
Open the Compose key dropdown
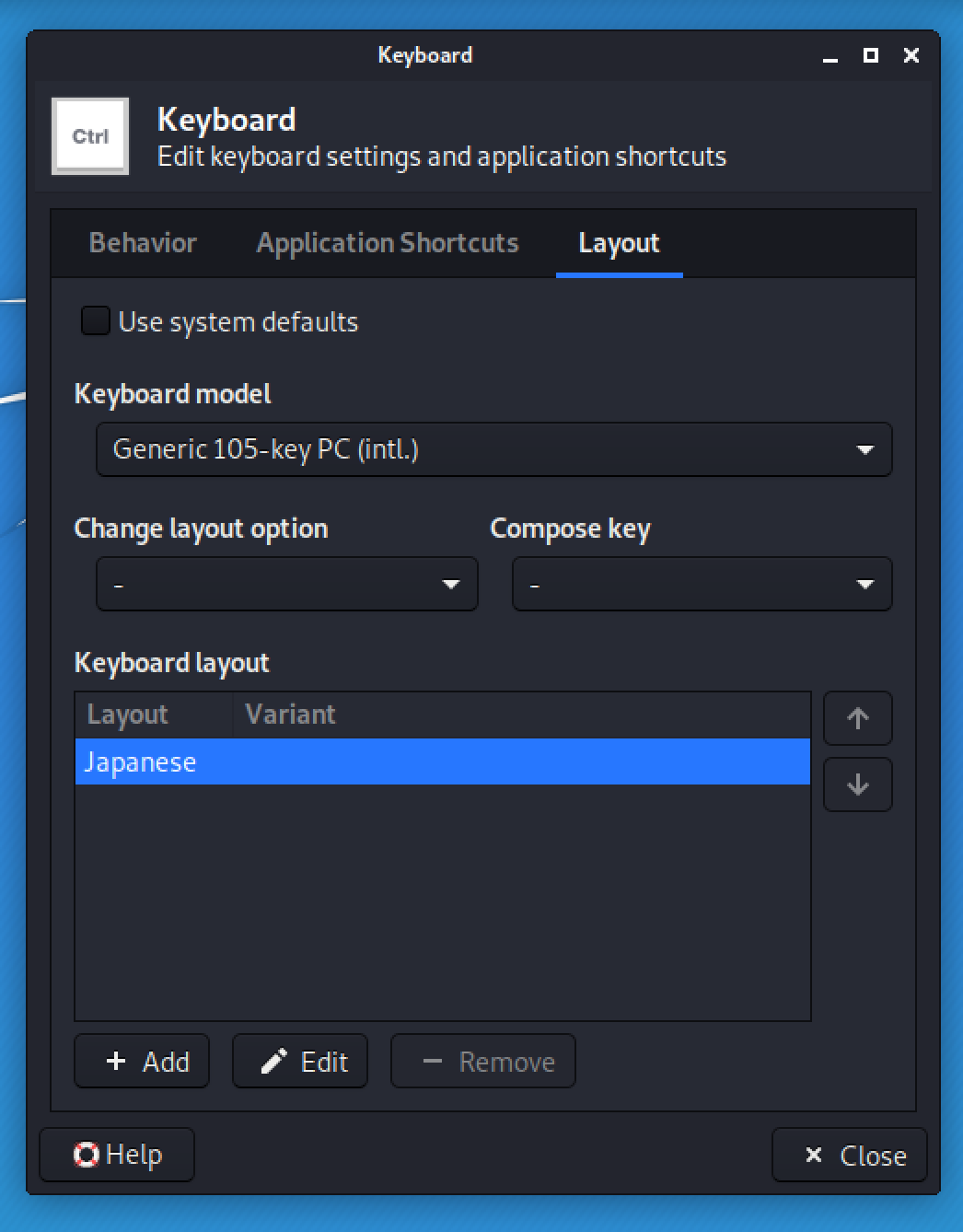(702, 584)
